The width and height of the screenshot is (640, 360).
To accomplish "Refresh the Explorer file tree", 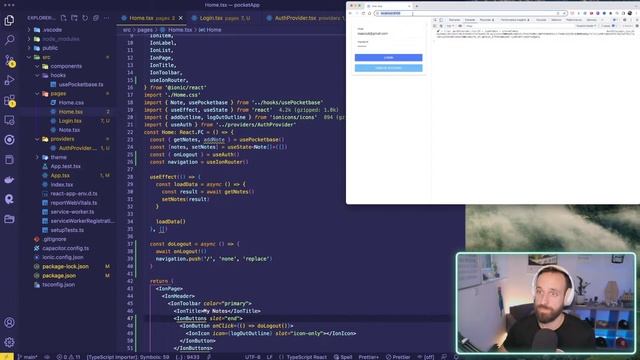I will tap(85, 18).
